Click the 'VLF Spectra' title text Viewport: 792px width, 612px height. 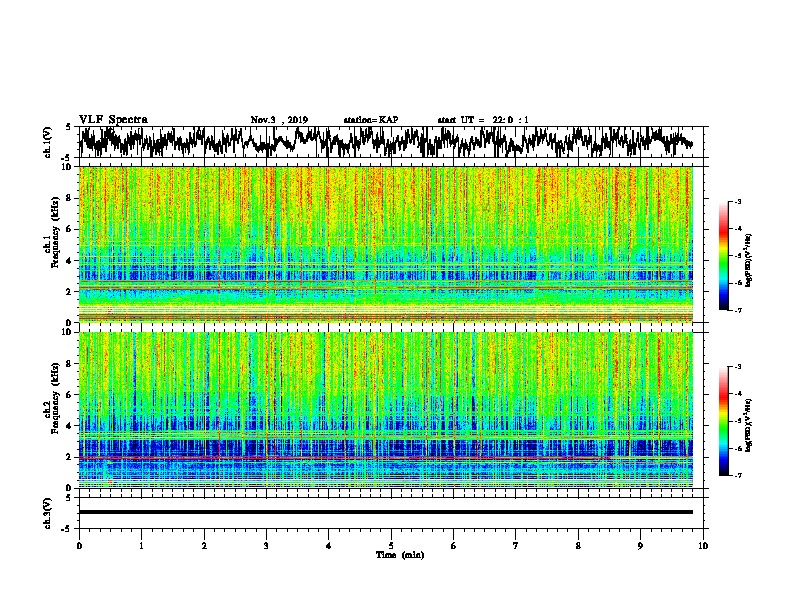(x=113, y=120)
